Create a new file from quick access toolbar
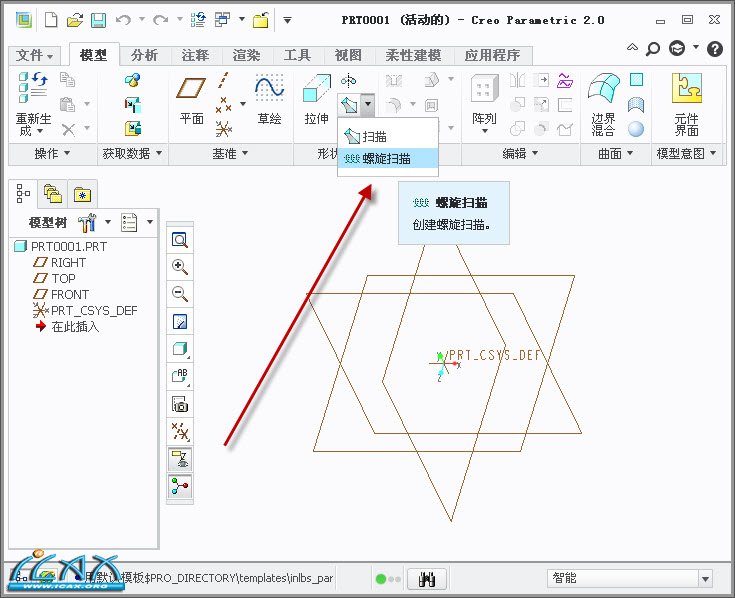The height and width of the screenshot is (598, 735). coord(51,20)
